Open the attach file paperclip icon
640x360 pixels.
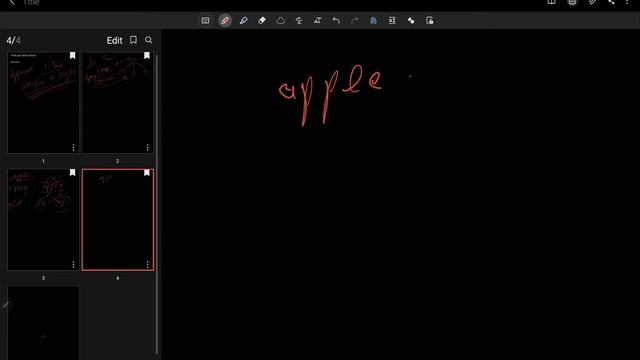(x=592, y=2)
